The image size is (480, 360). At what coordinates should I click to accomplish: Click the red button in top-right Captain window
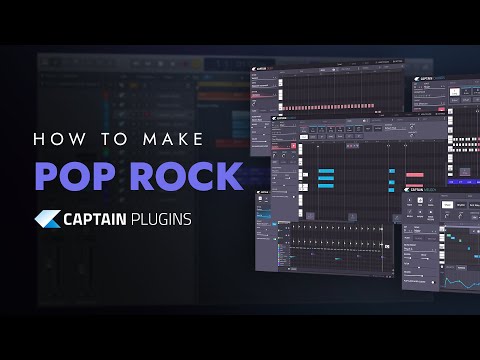(441, 109)
